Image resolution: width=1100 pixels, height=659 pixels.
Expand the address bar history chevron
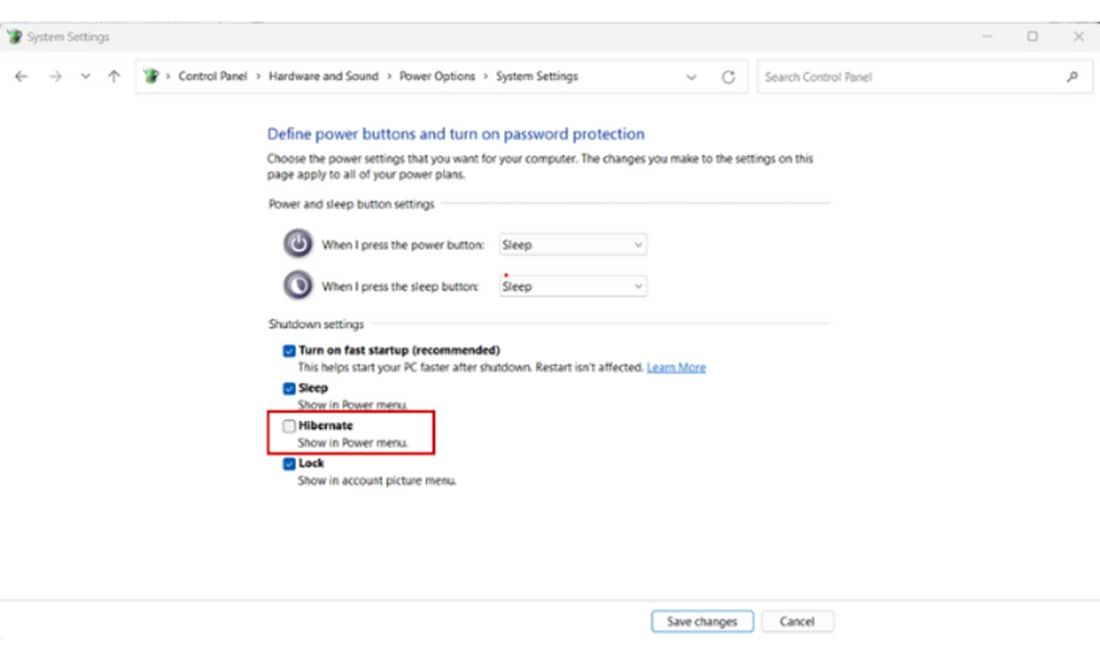tap(691, 77)
